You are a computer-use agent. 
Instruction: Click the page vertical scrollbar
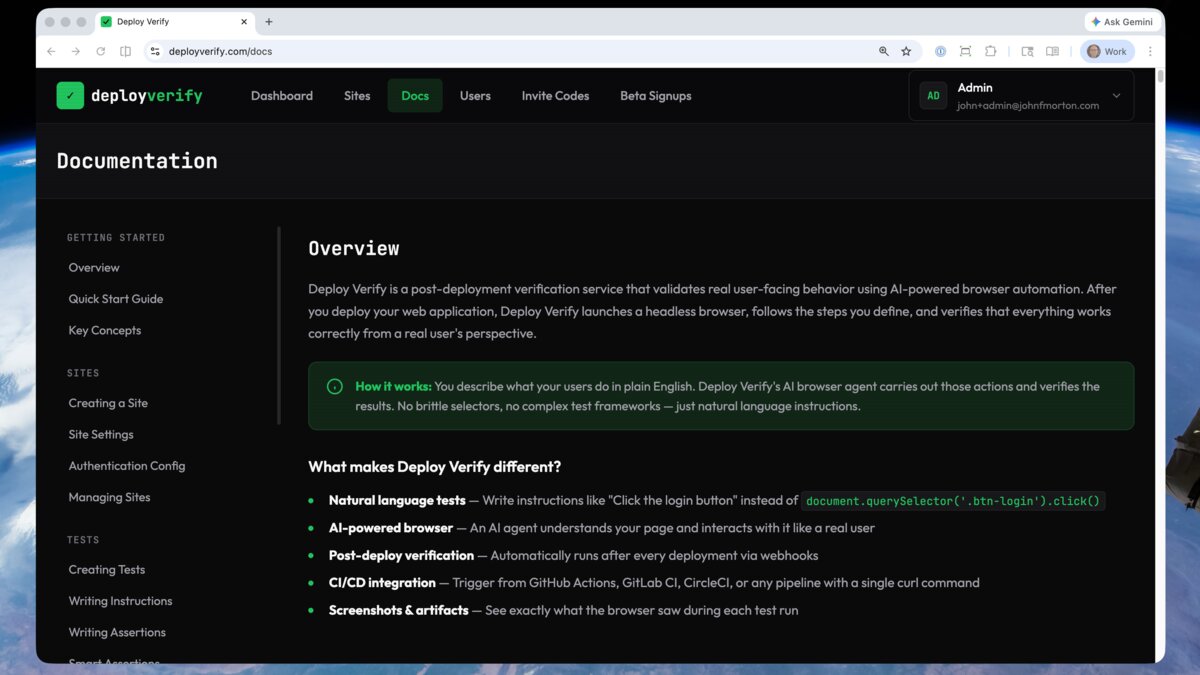tap(1160, 76)
